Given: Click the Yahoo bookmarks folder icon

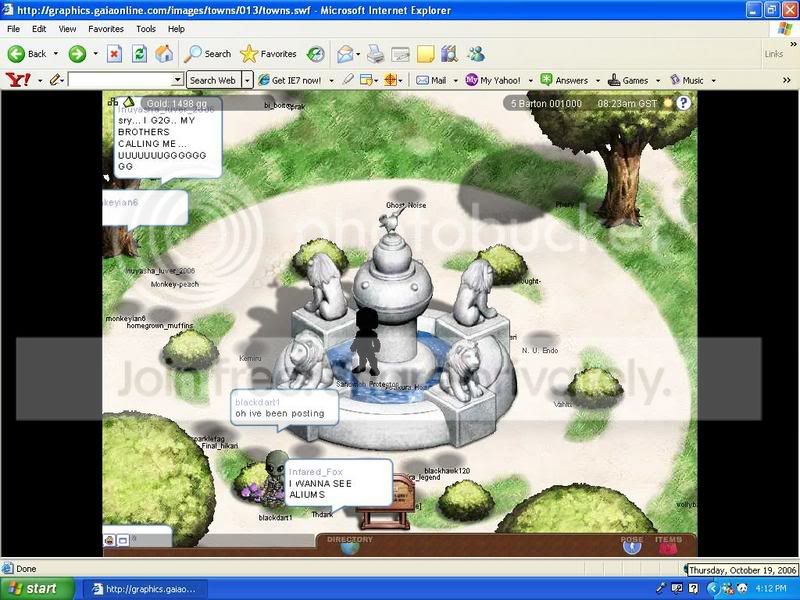Looking at the screenshot, I should click(366, 80).
